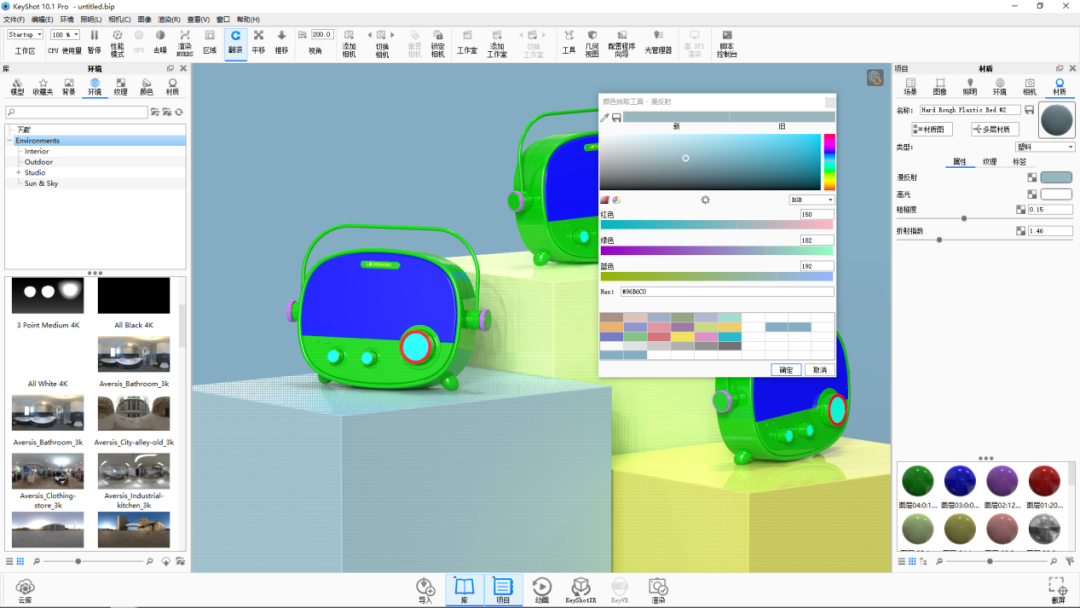Open the Cloud Library (云库) icon
The image size is (1080, 608).
pyautogui.click(x=25, y=590)
